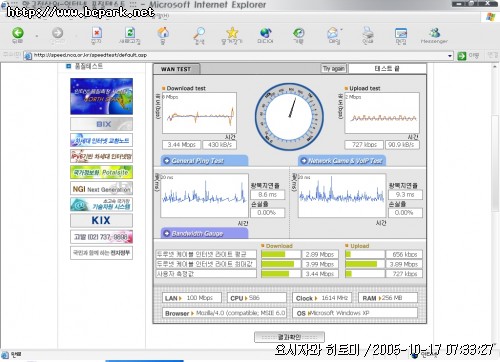Open the Potalsite sidebar banner
Viewport: 500px width, 362px height.
coord(101,172)
